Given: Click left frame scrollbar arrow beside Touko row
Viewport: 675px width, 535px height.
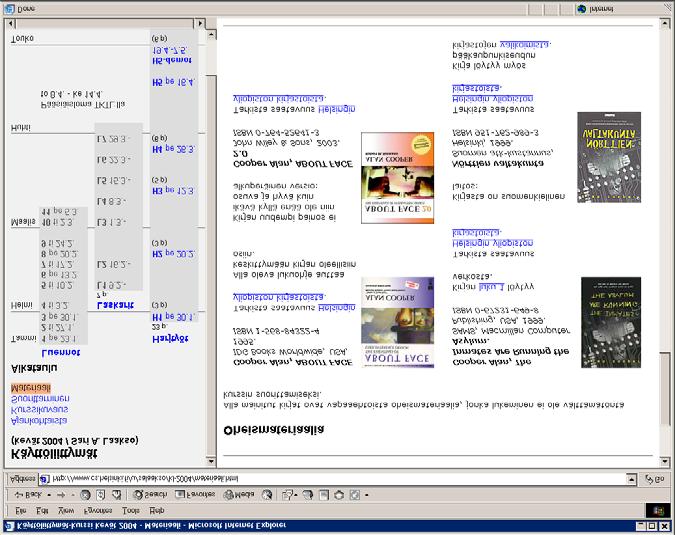Looking at the screenshot, I should point(211,34).
